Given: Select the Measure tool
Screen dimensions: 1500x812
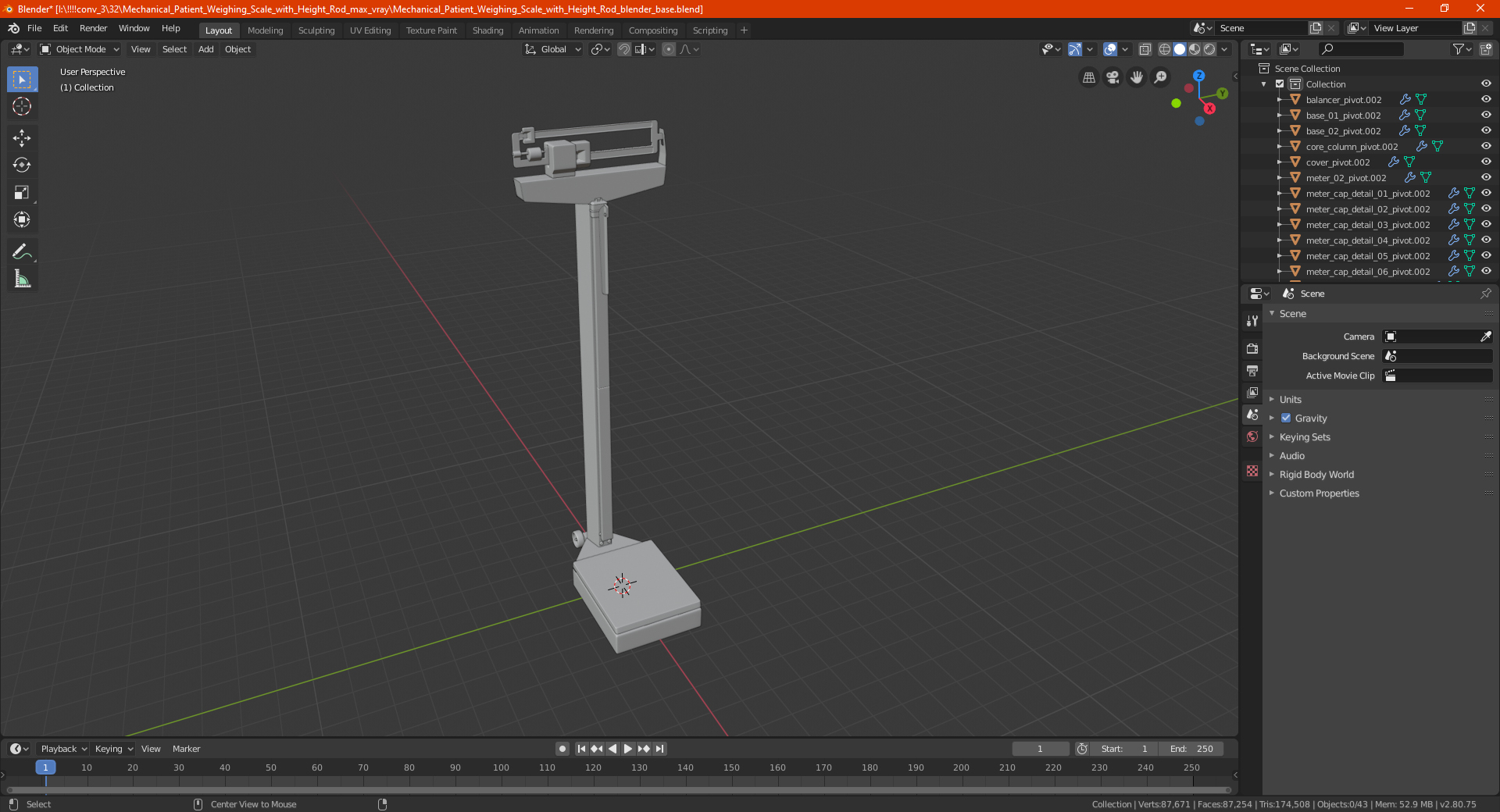Looking at the screenshot, I should [x=22, y=279].
